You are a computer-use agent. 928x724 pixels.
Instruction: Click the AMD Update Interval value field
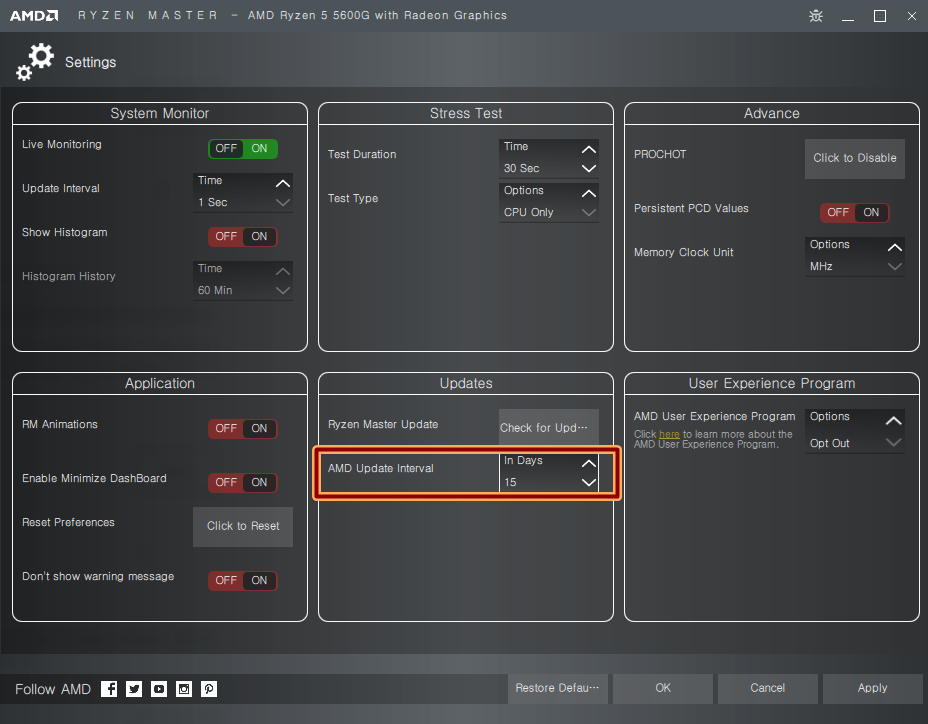tap(535, 483)
